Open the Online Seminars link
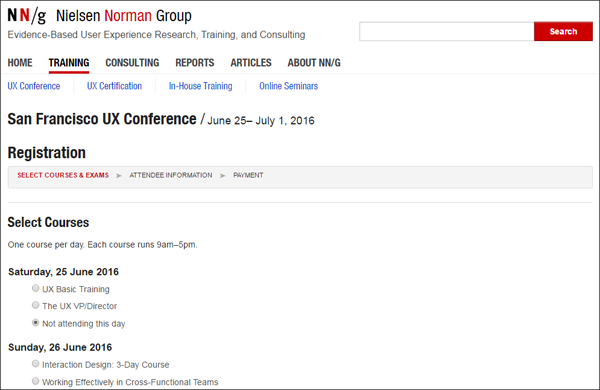600x390 pixels. [x=289, y=86]
